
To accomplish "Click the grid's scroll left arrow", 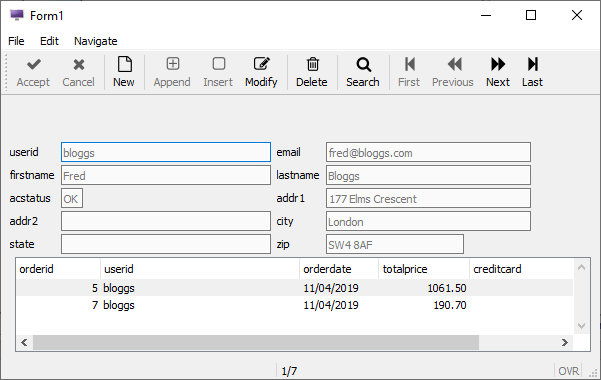I will point(25,342).
